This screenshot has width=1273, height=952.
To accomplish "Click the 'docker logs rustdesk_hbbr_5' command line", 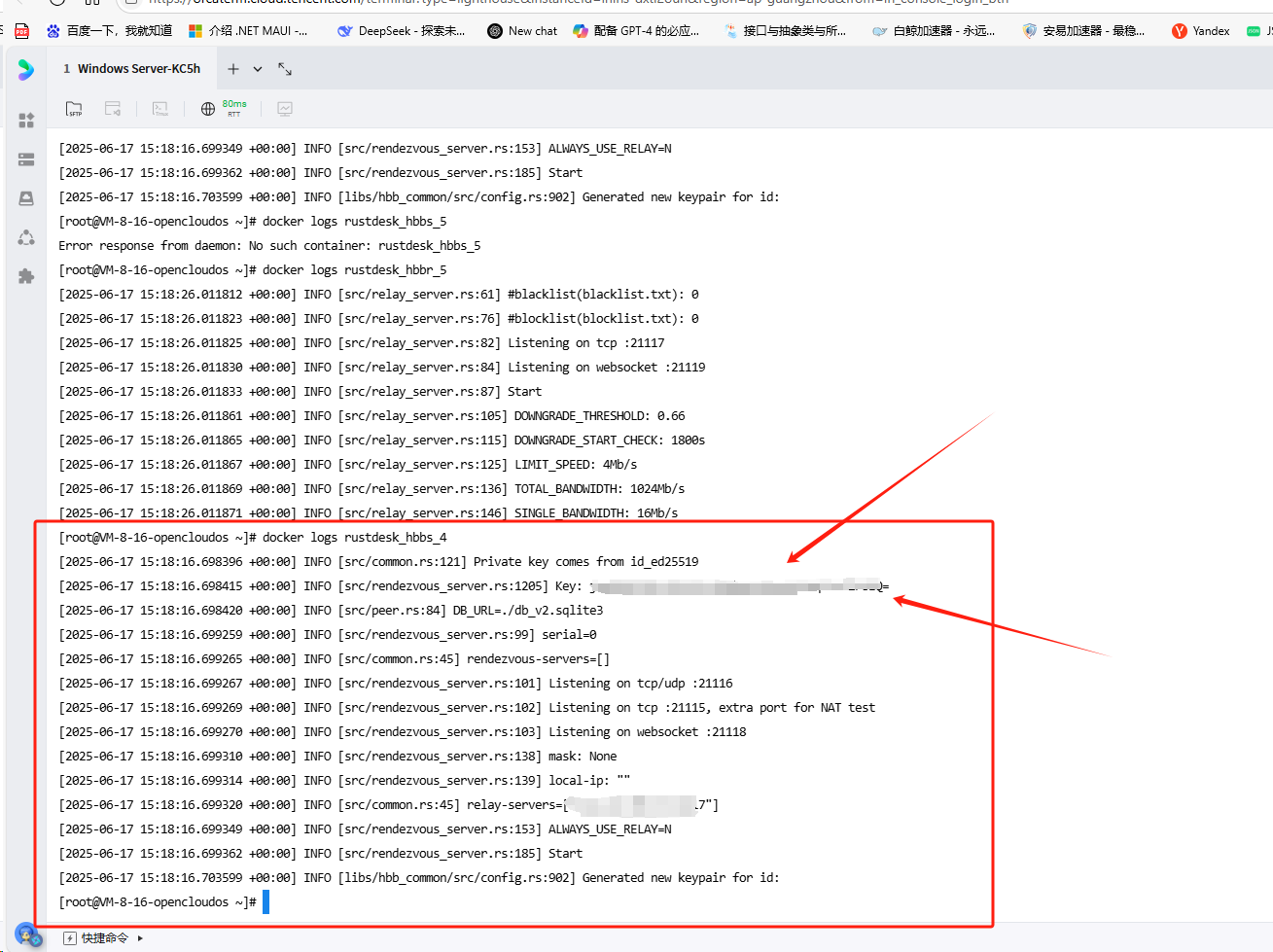I will [253, 270].
